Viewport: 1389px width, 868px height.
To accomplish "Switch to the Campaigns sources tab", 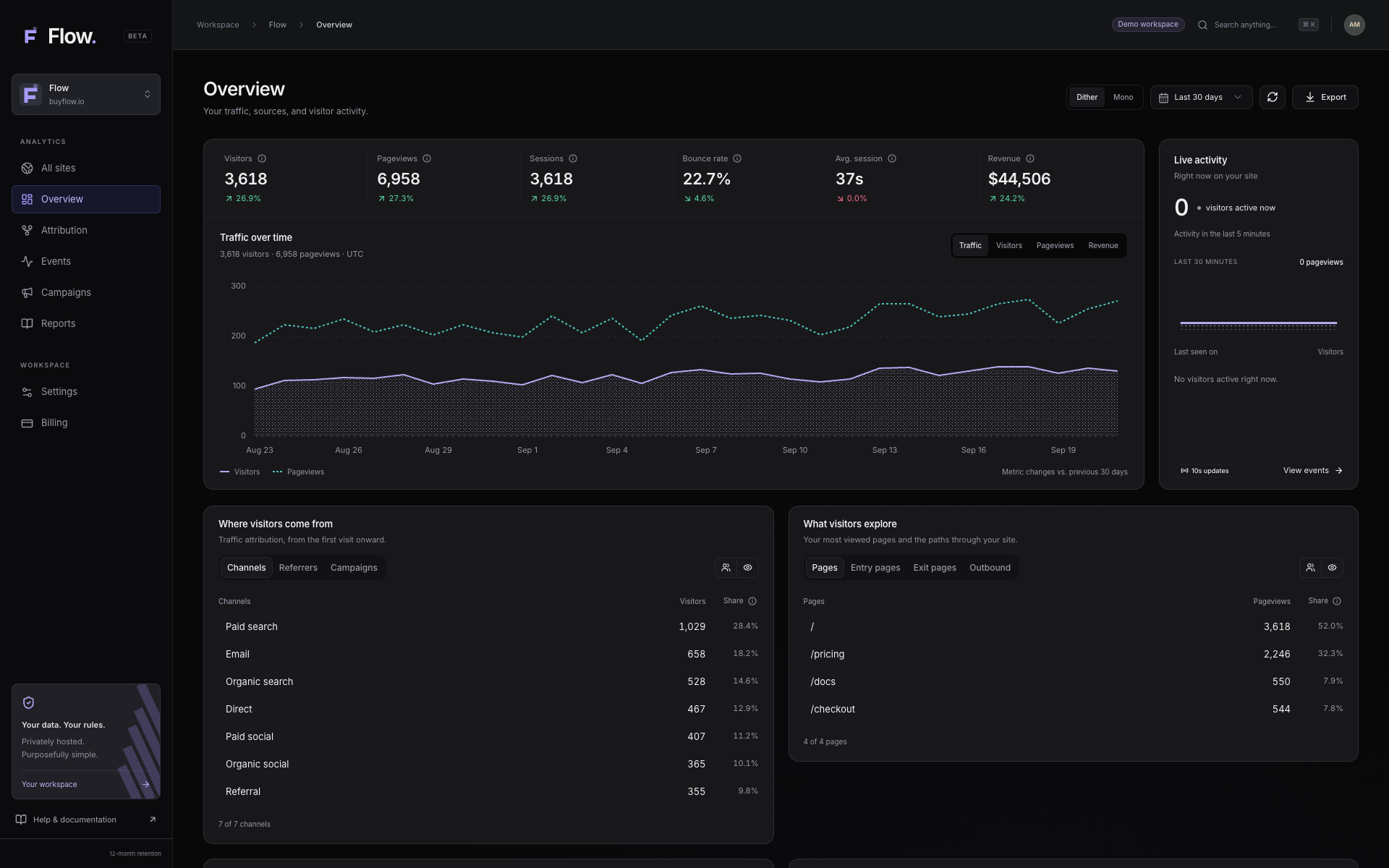I will point(354,568).
